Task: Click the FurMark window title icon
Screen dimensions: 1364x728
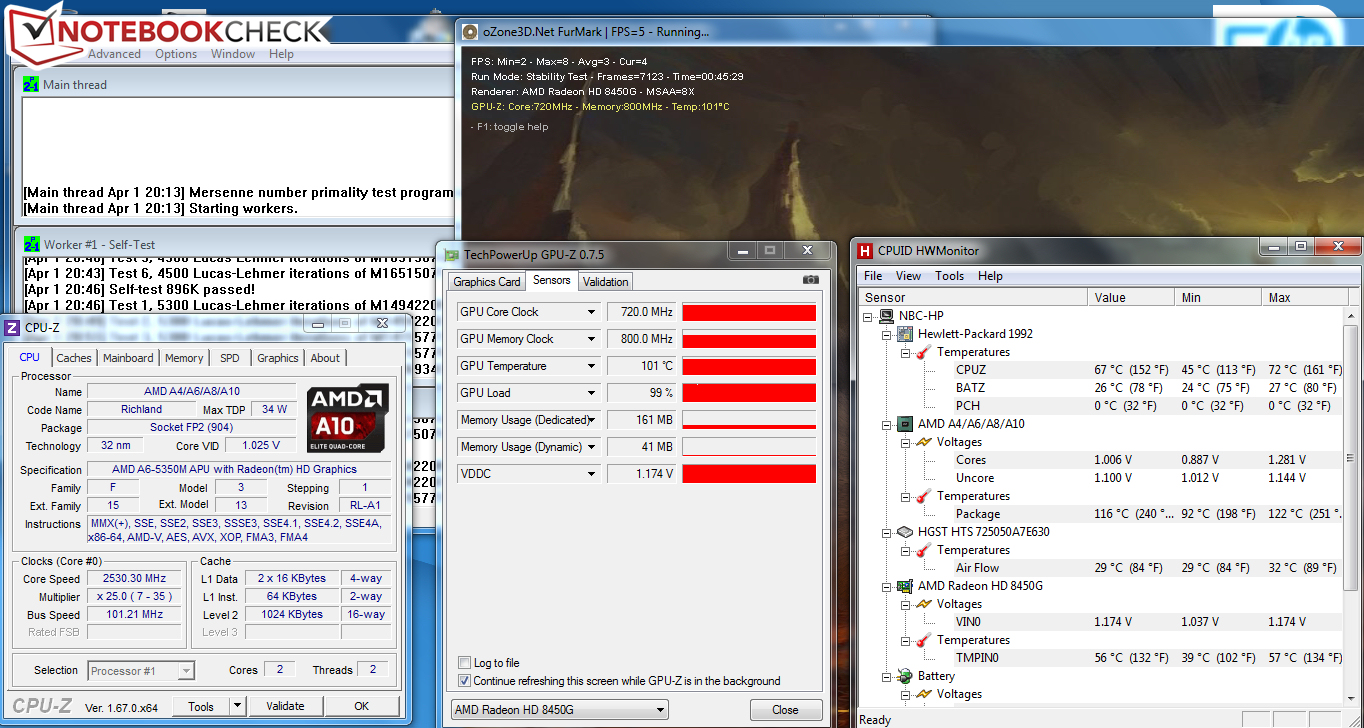Action: [x=469, y=31]
